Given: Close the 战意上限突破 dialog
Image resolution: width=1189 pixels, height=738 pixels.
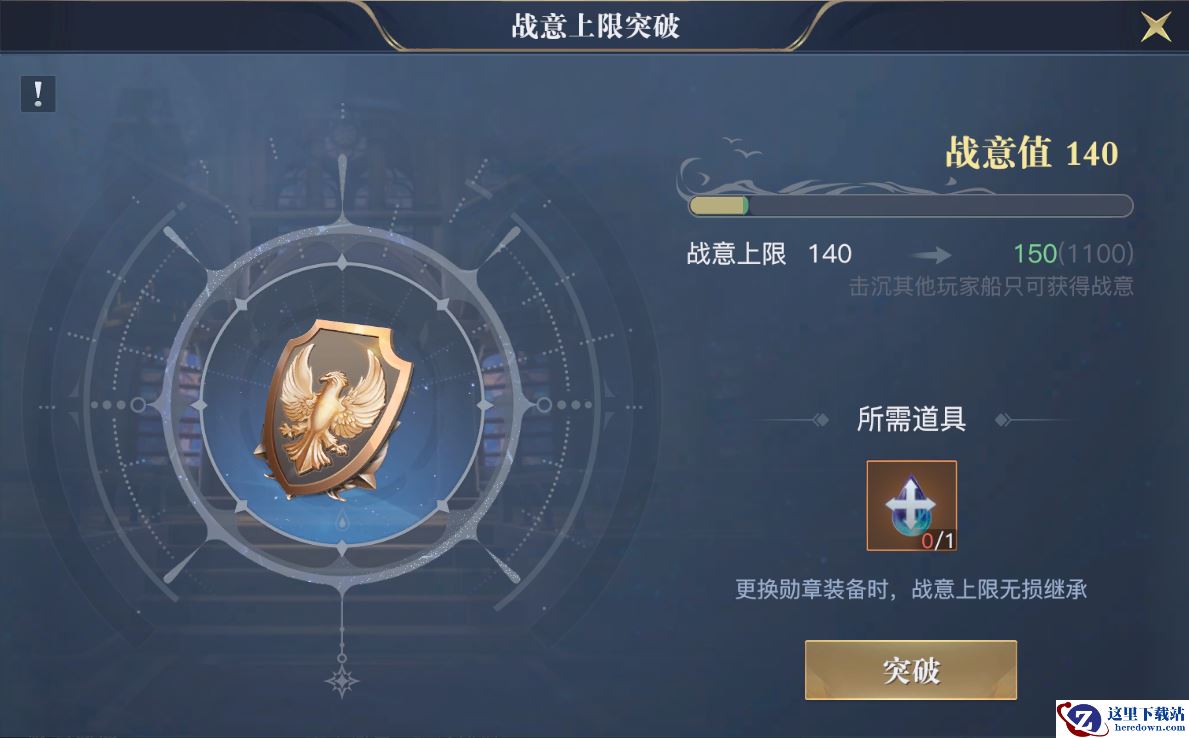Looking at the screenshot, I should [1156, 27].
